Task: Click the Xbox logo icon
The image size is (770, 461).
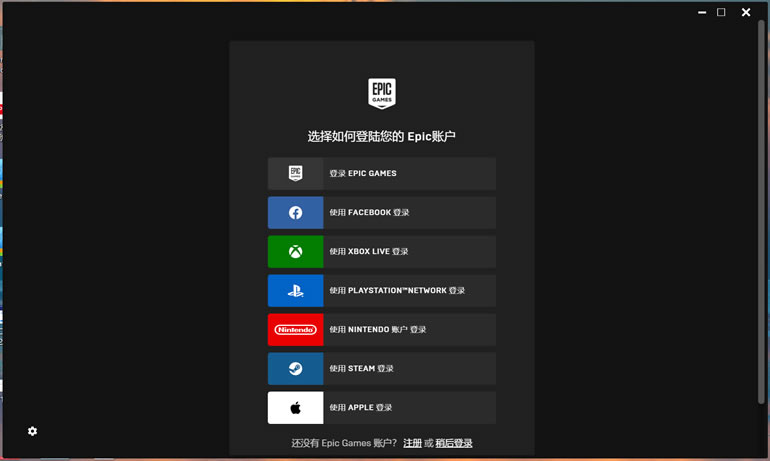Action: point(295,252)
